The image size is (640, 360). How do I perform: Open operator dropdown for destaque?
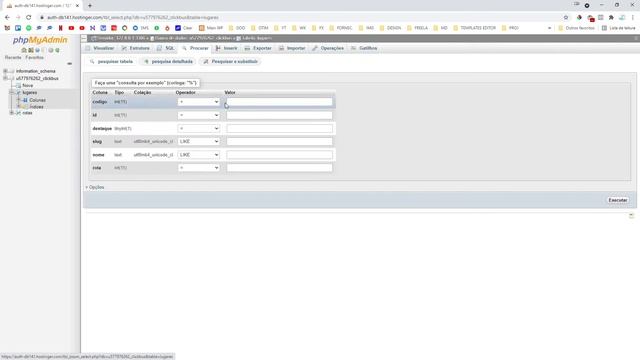click(199, 129)
